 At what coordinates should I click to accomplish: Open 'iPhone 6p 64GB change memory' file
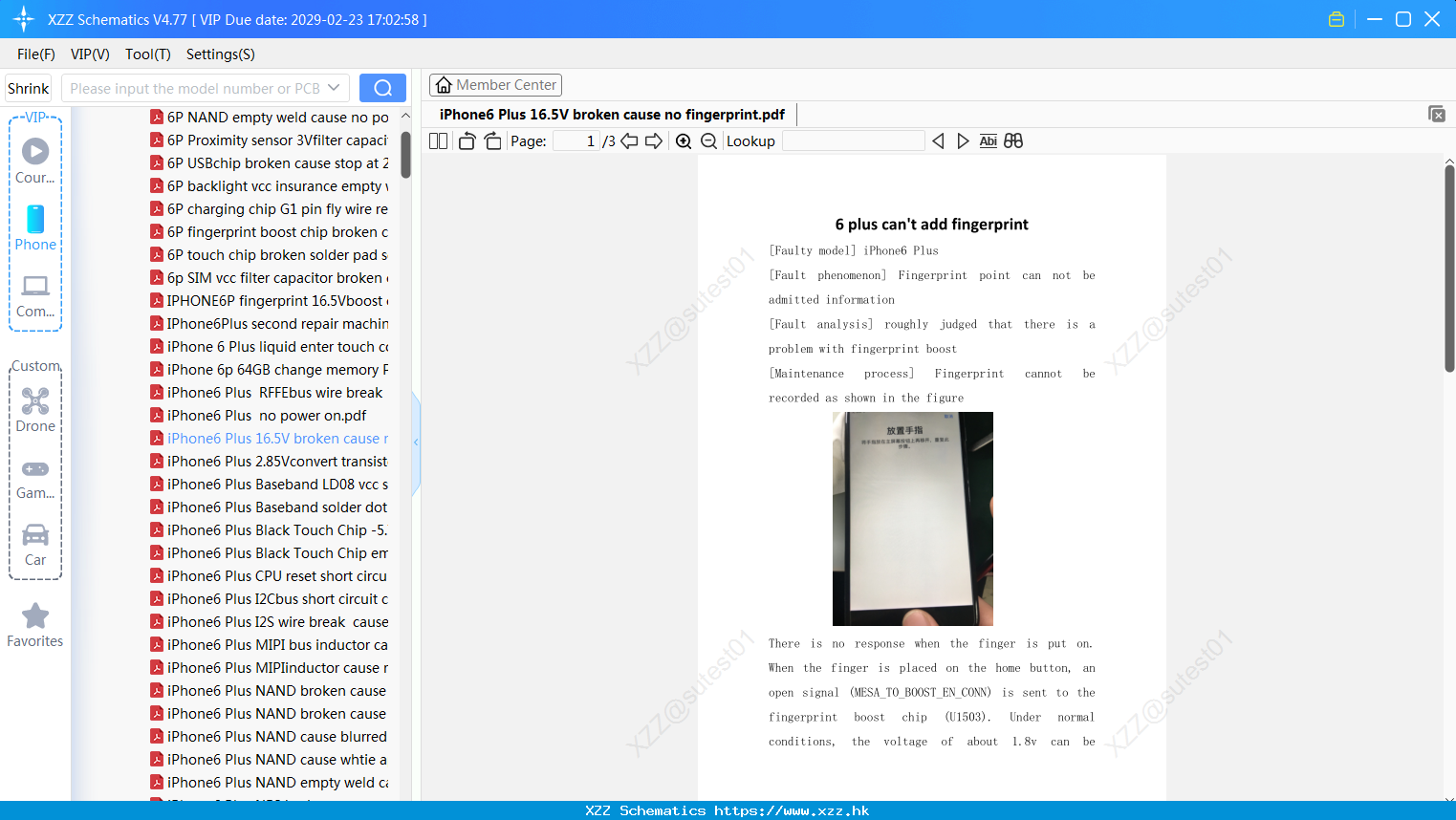coord(270,370)
